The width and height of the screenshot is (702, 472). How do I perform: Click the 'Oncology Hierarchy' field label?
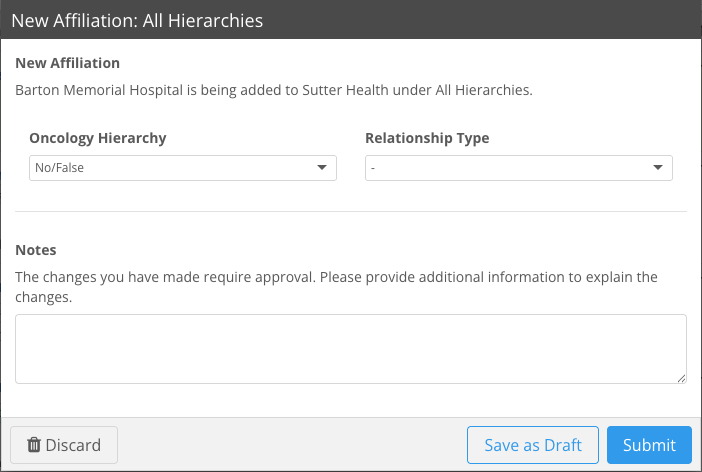tap(98, 138)
